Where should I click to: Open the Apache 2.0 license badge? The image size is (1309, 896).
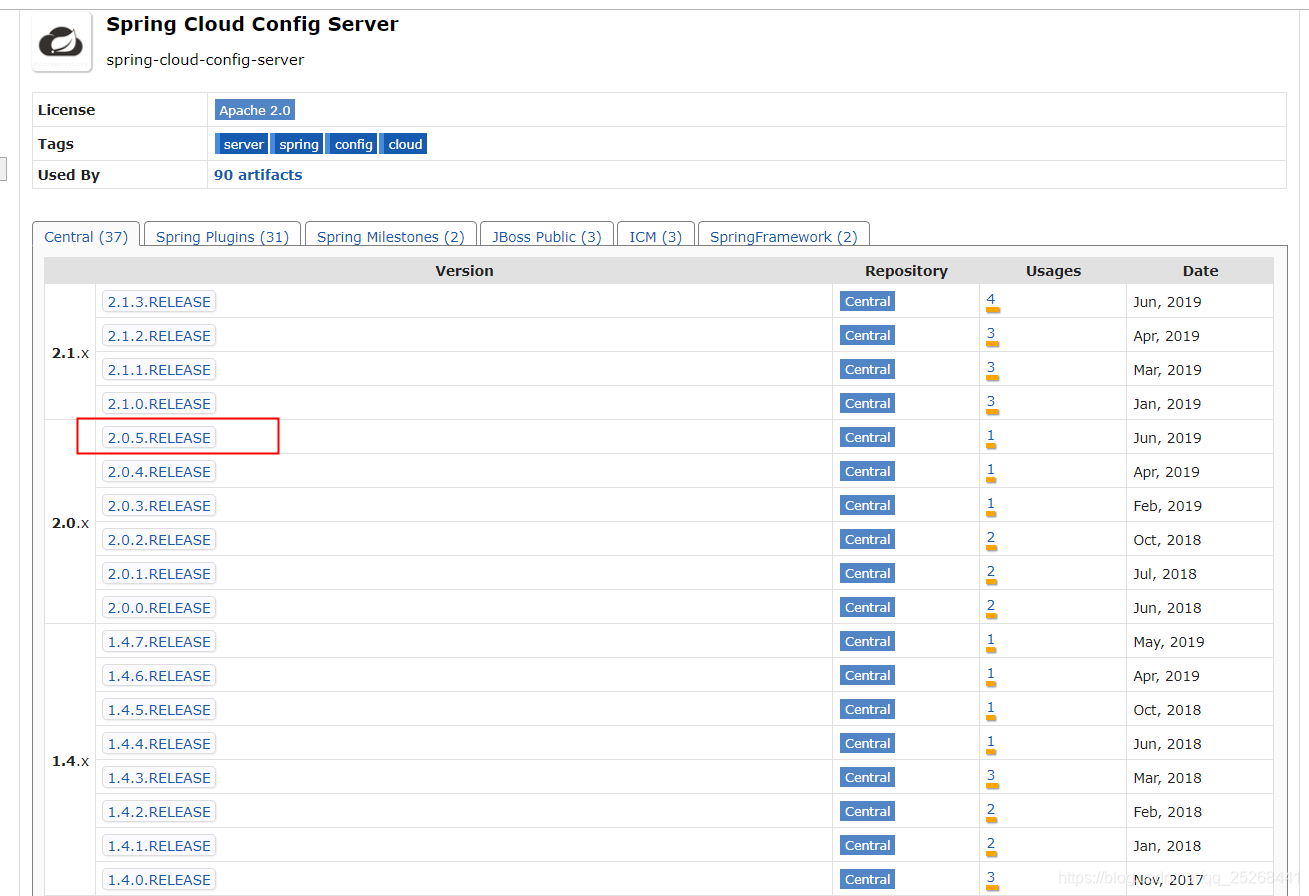(254, 109)
